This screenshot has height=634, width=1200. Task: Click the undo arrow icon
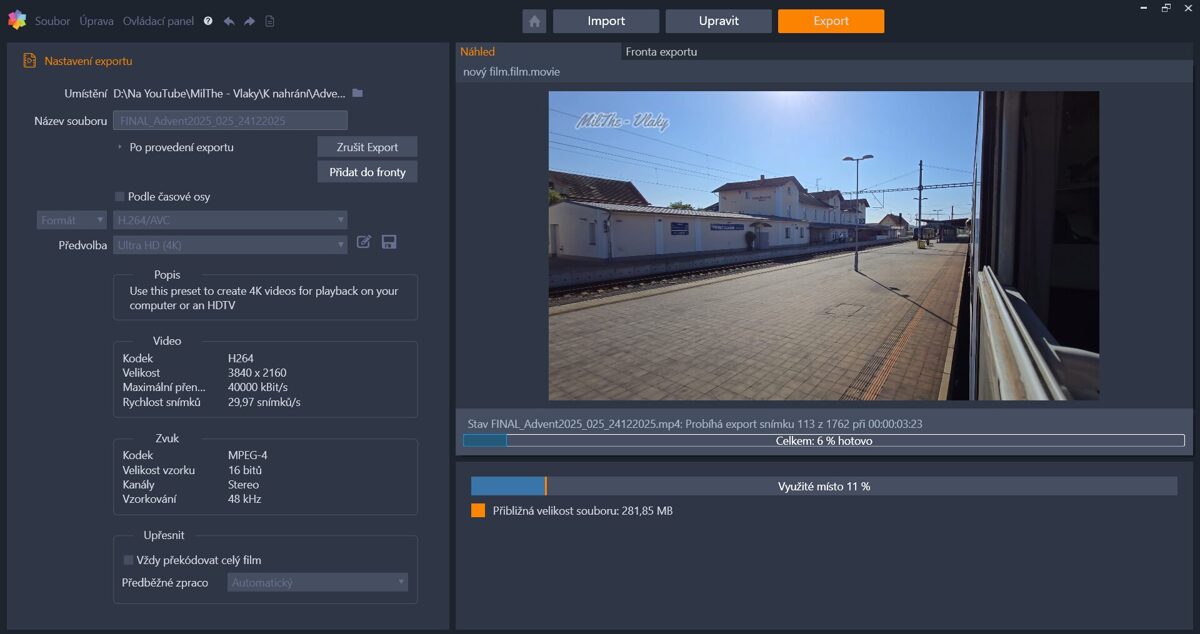coord(229,21)
